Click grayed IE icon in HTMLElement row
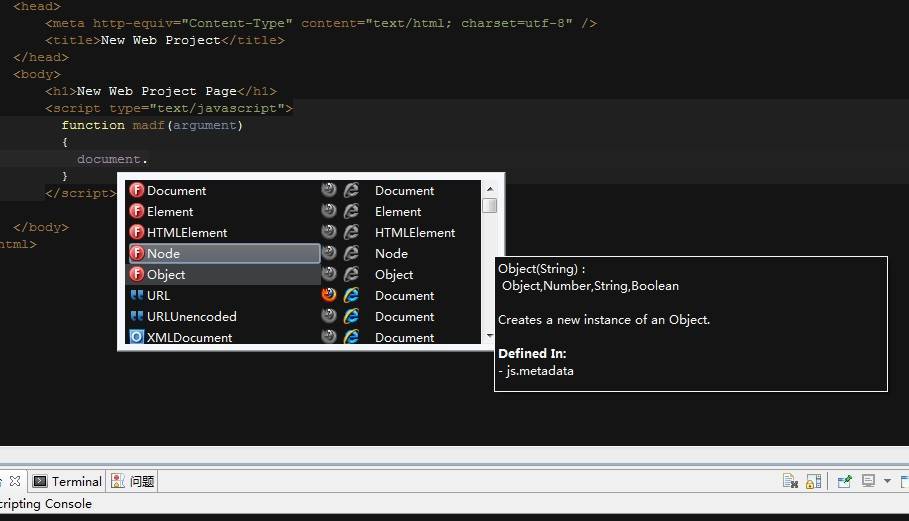The image size is (909, 521). [x=351, y=232]
